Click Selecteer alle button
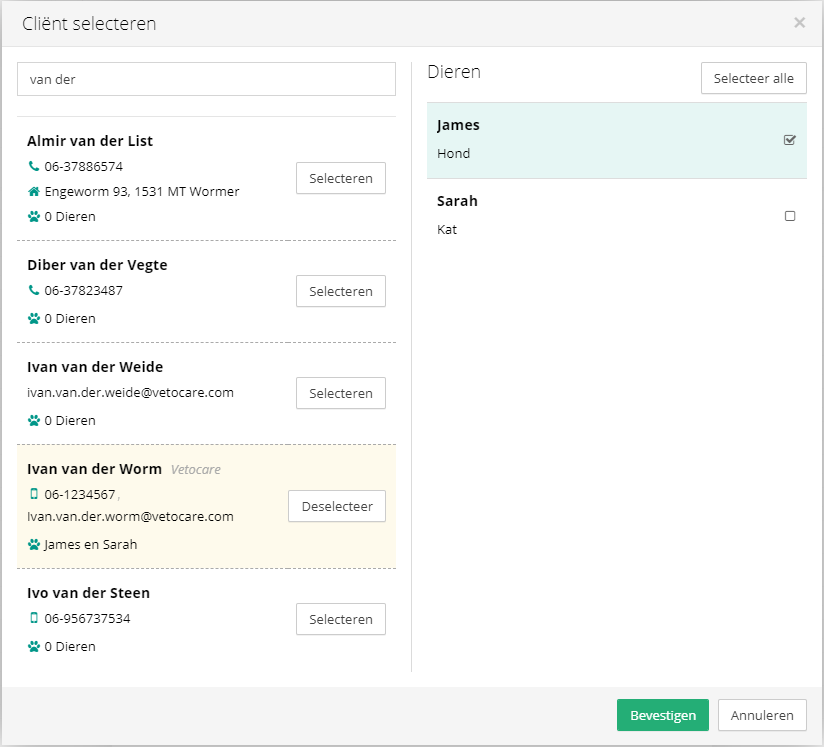 pyautogui.click(x=754, y=78)
